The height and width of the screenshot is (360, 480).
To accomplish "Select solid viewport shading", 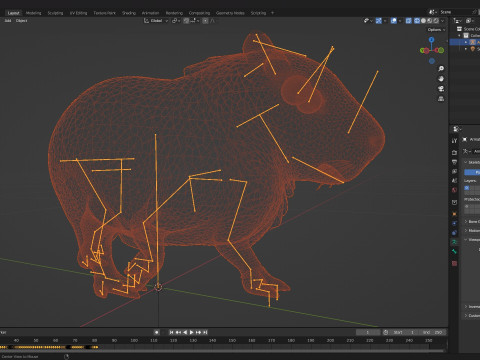I will [423, 21].
